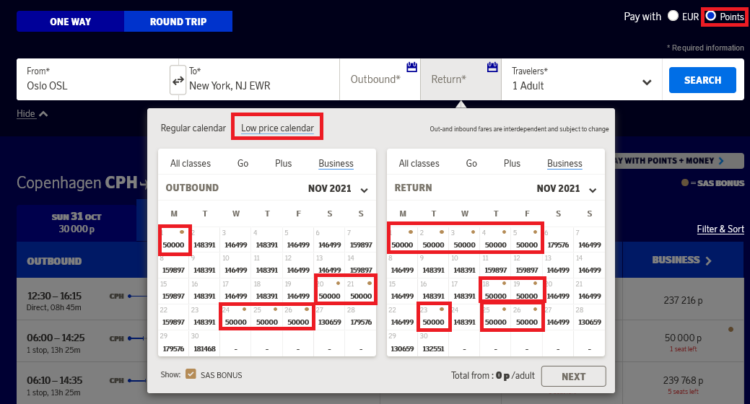Open BUSINESS column chevron header
The width and height of the screenshot is (750, 404).
(x=682, y=260)
